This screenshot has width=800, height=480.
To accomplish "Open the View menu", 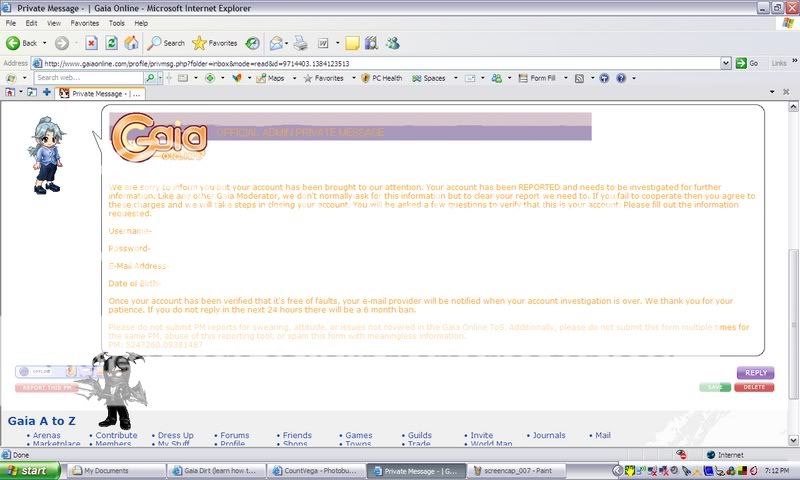I will click(54, 23).
